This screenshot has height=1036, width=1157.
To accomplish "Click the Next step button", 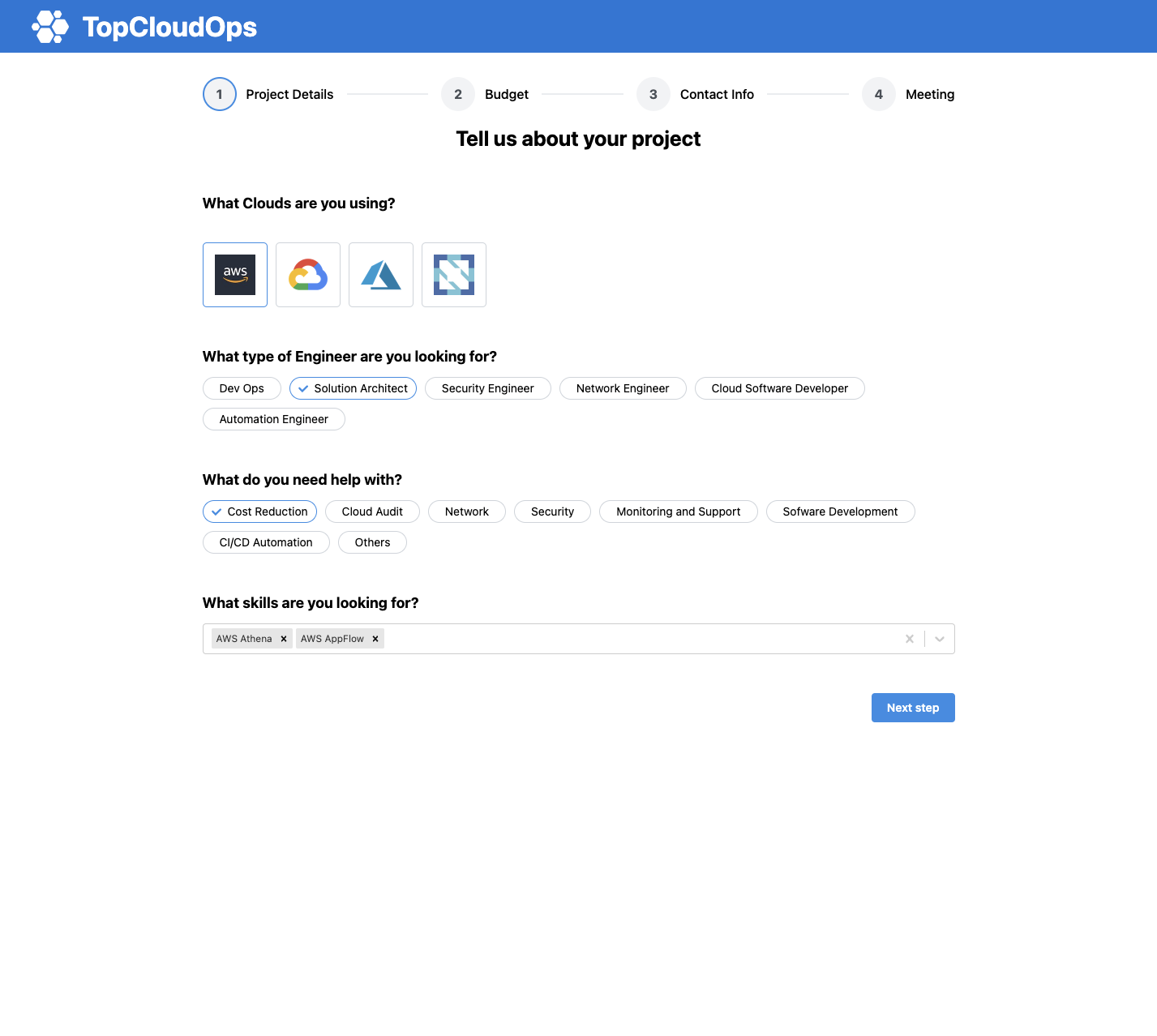I will tap(912, 707).
